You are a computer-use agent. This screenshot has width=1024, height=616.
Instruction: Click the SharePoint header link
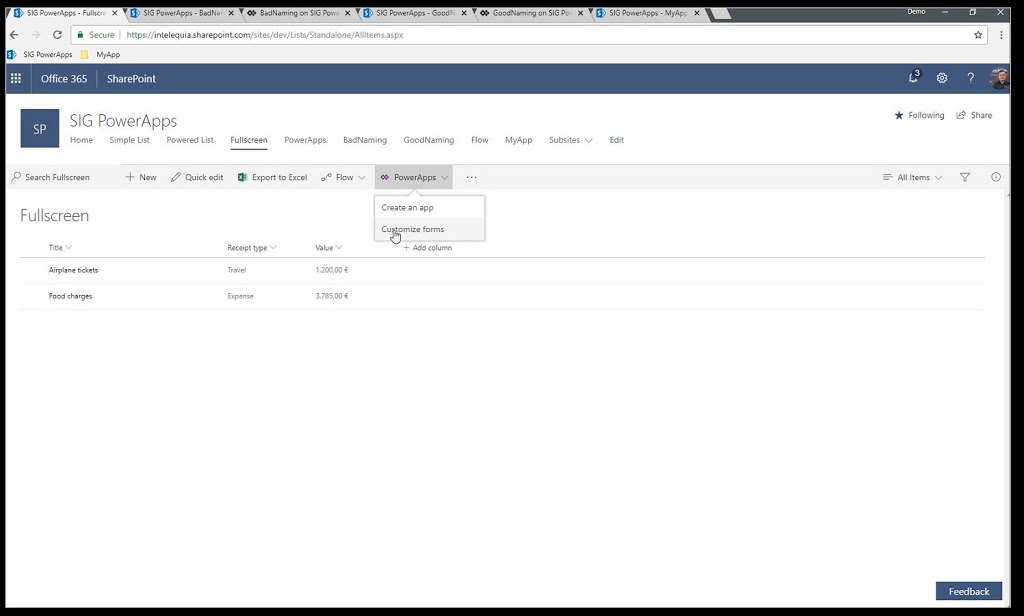(x=131, y=78)
